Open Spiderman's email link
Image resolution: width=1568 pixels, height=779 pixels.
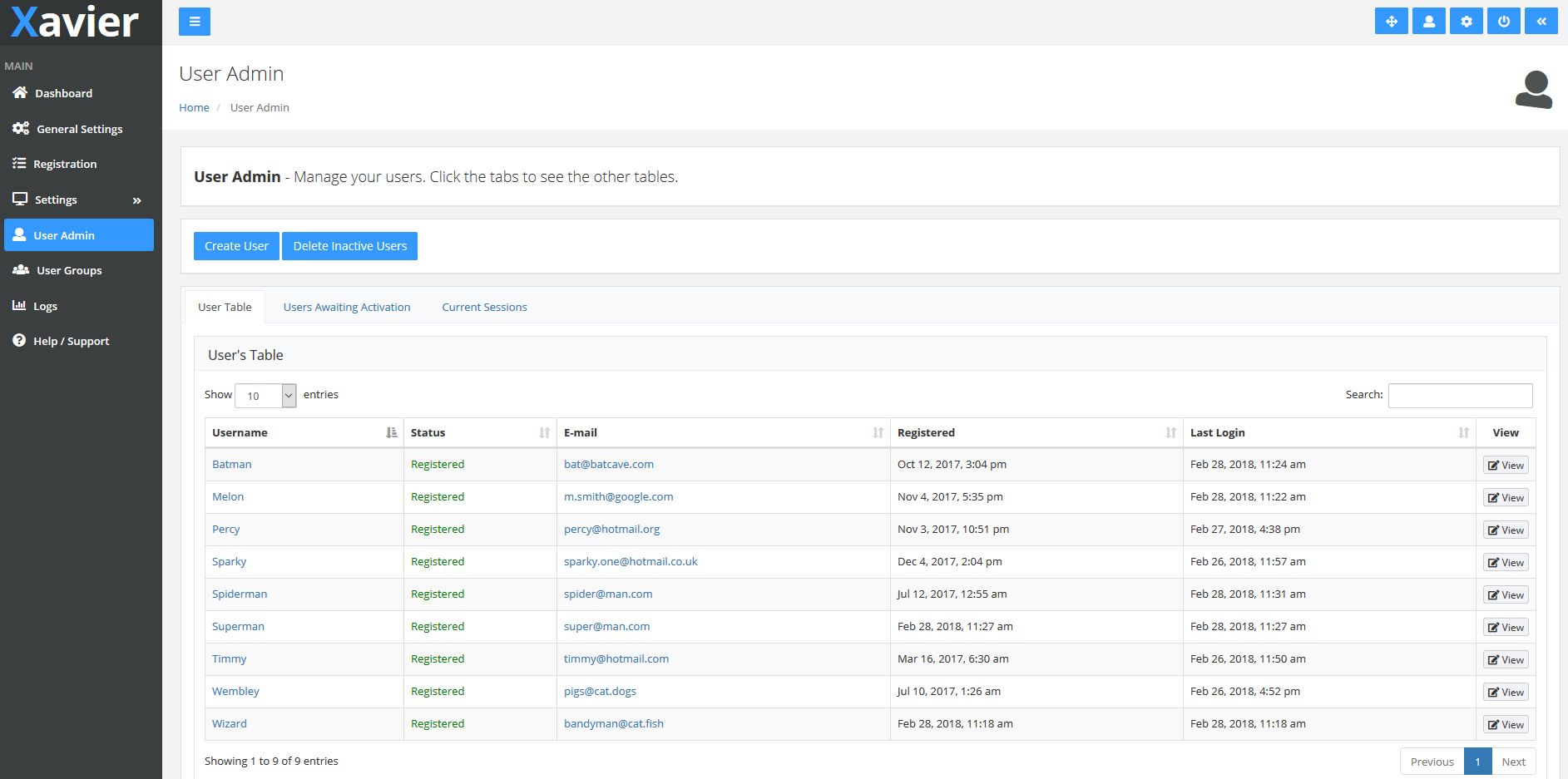pos(607,594)
